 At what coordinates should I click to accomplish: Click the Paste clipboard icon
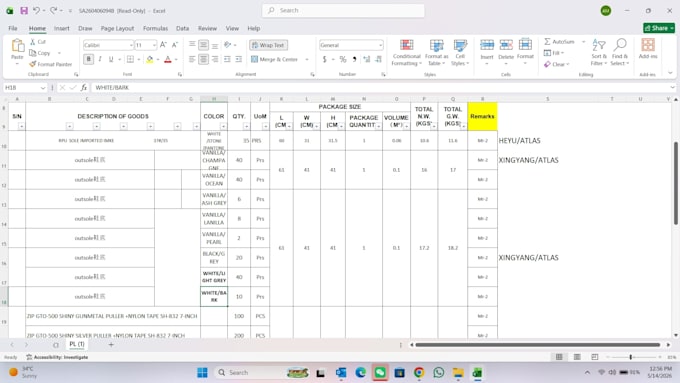pos(17,46)
